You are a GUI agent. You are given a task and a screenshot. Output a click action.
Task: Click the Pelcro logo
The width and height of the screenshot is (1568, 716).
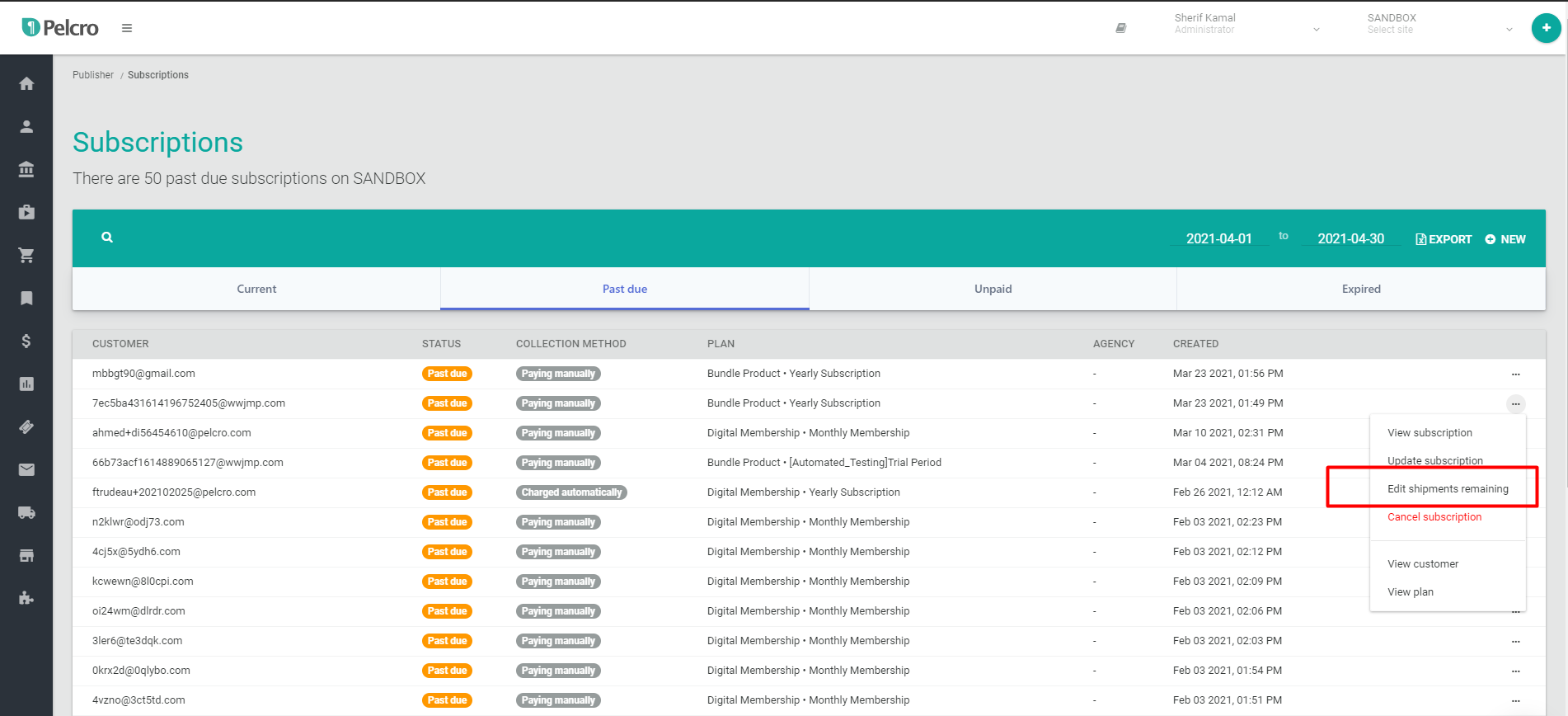[x=60, y=28]
